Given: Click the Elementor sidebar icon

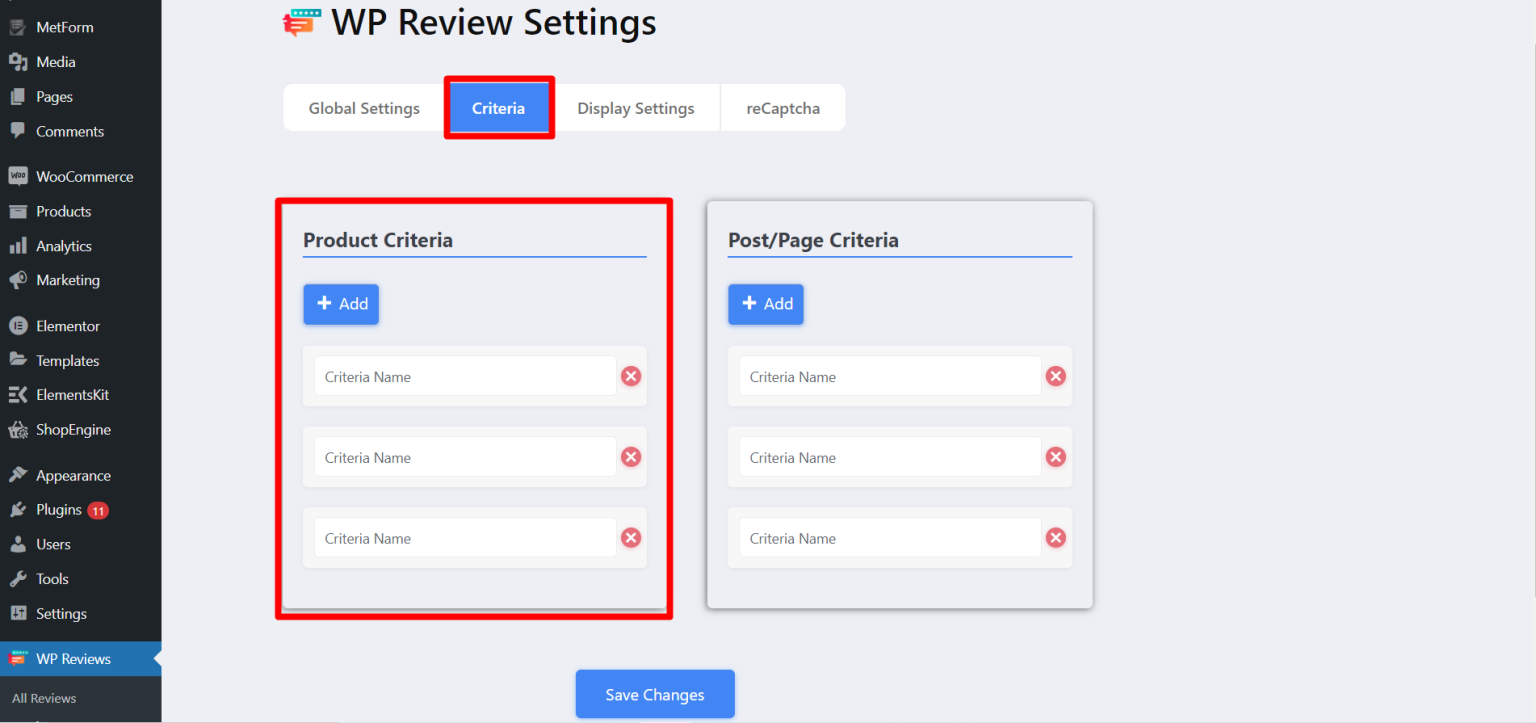Looking at the screenshot, I should click(20, 326).
